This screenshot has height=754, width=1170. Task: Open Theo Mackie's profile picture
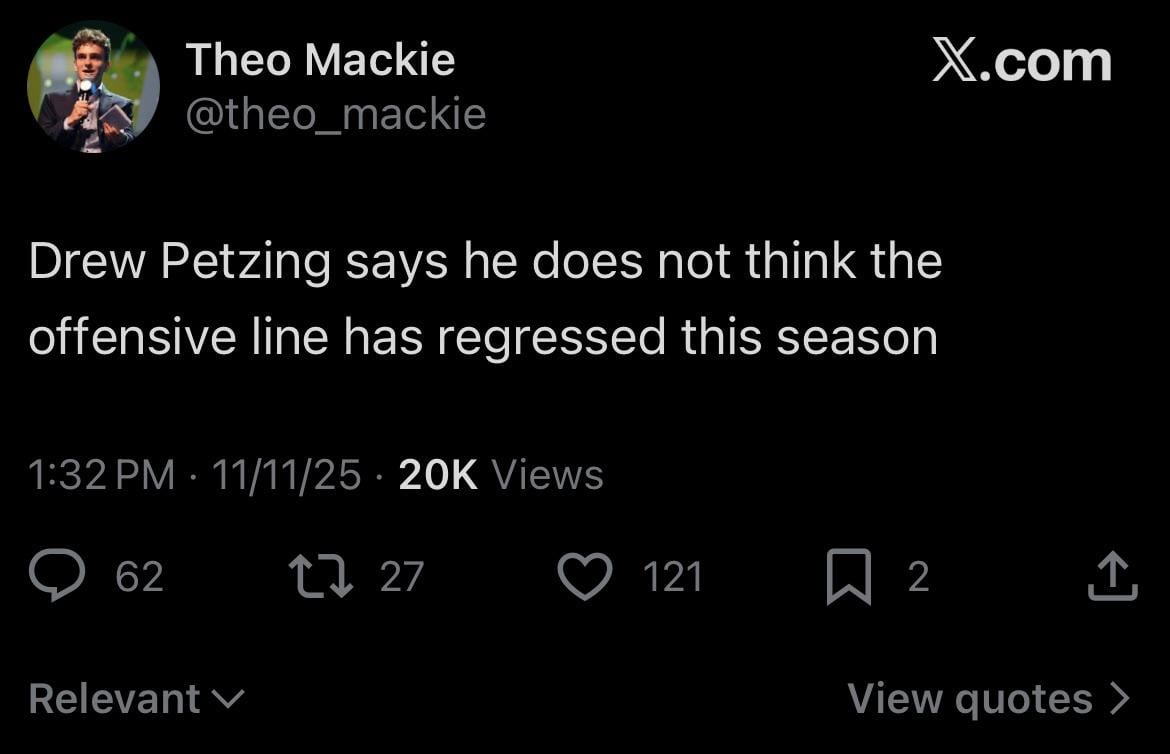tap(93, 87)
